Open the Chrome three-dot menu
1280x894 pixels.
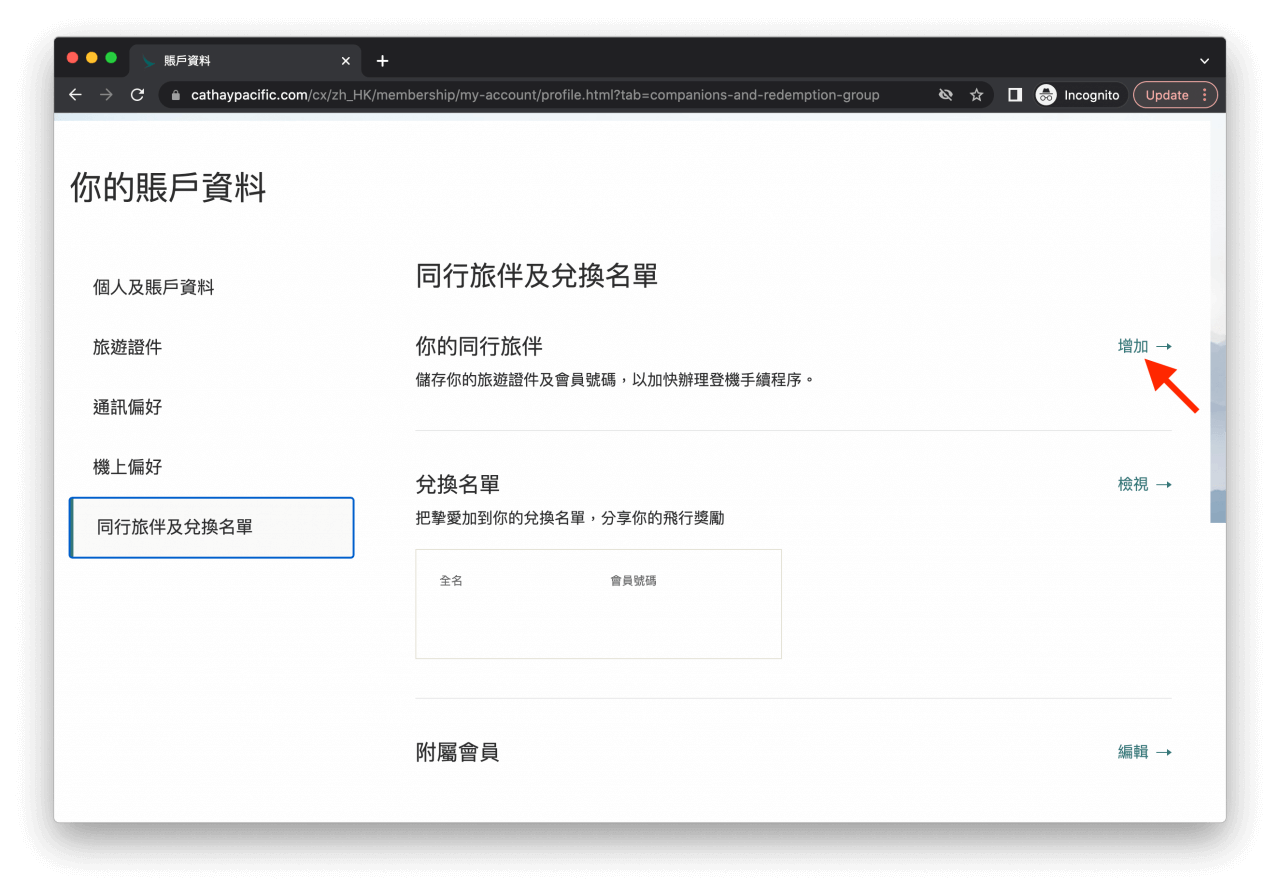[x=1205, y=95]
